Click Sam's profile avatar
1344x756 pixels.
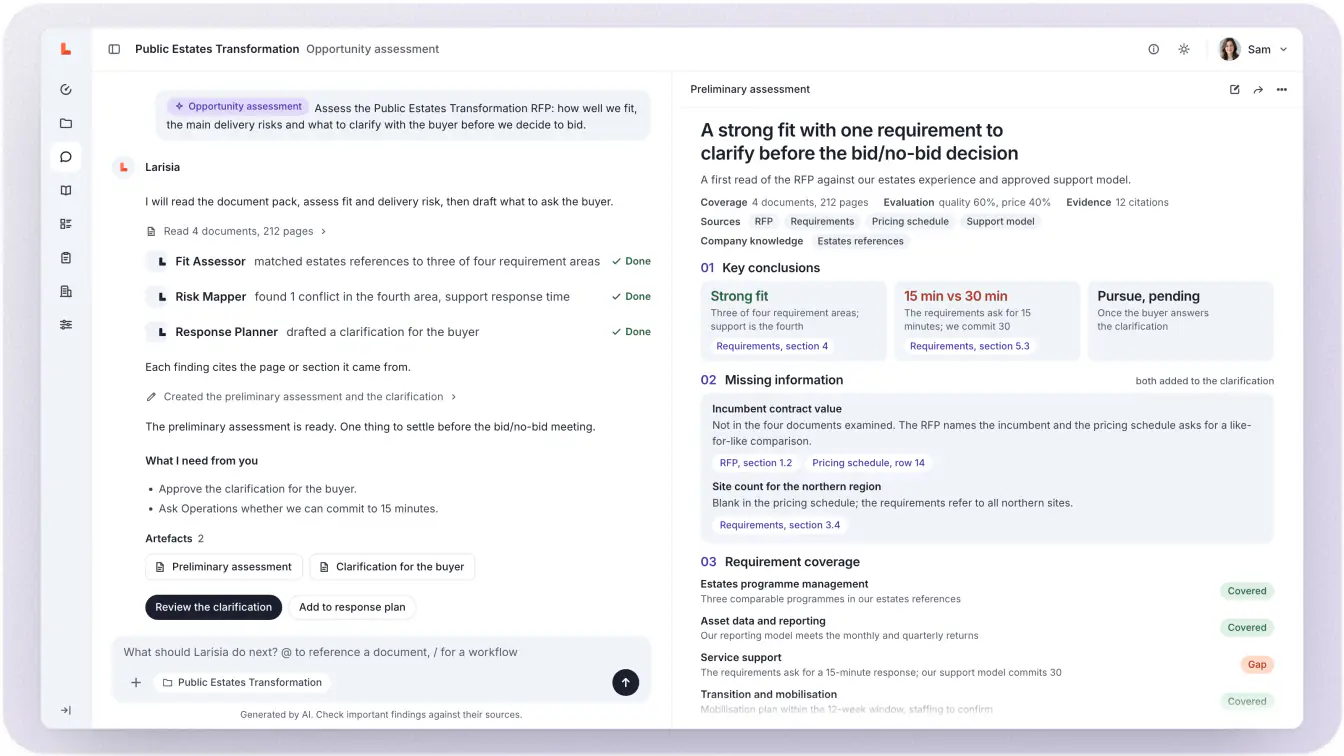point(1229,49)
